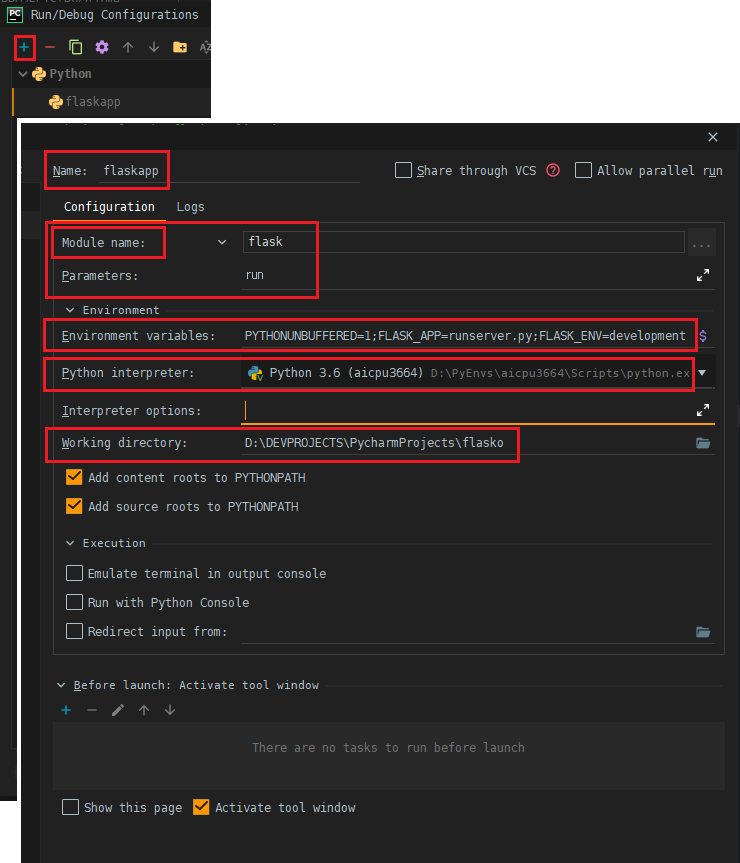Click the Parameters field containing run
The width and height of the screenshot is (740, 863).
point(467,275)
